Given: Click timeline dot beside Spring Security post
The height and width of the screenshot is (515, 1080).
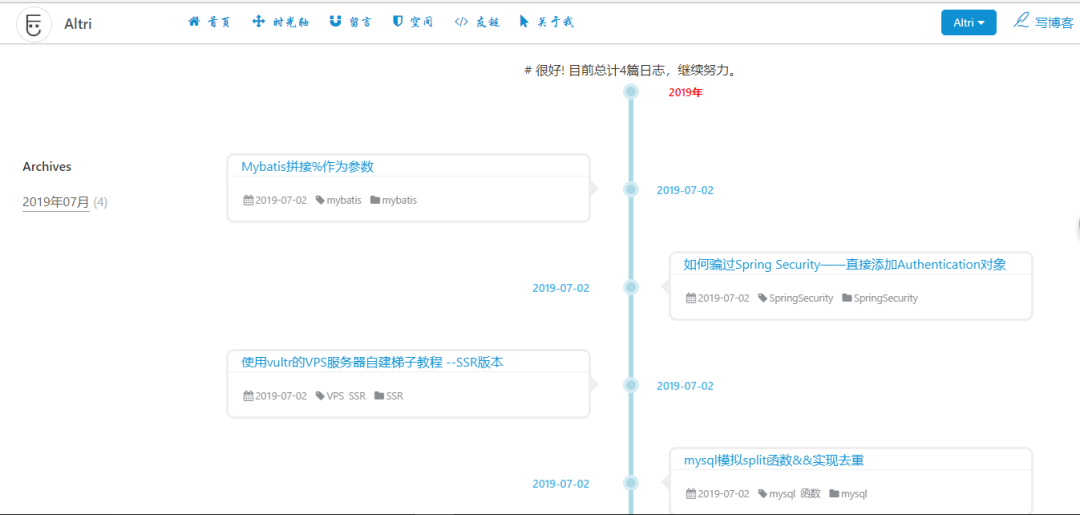Looking at the screenshot, I should [630, 287].
